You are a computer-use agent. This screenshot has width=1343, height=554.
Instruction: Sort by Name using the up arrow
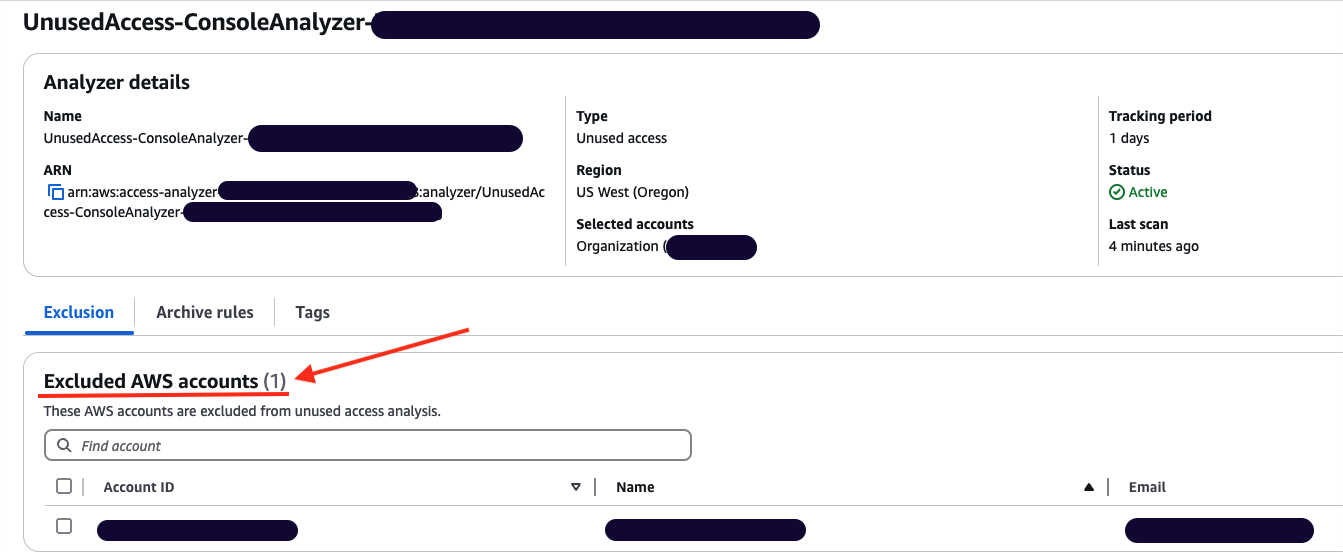[x=1089, y=487]
